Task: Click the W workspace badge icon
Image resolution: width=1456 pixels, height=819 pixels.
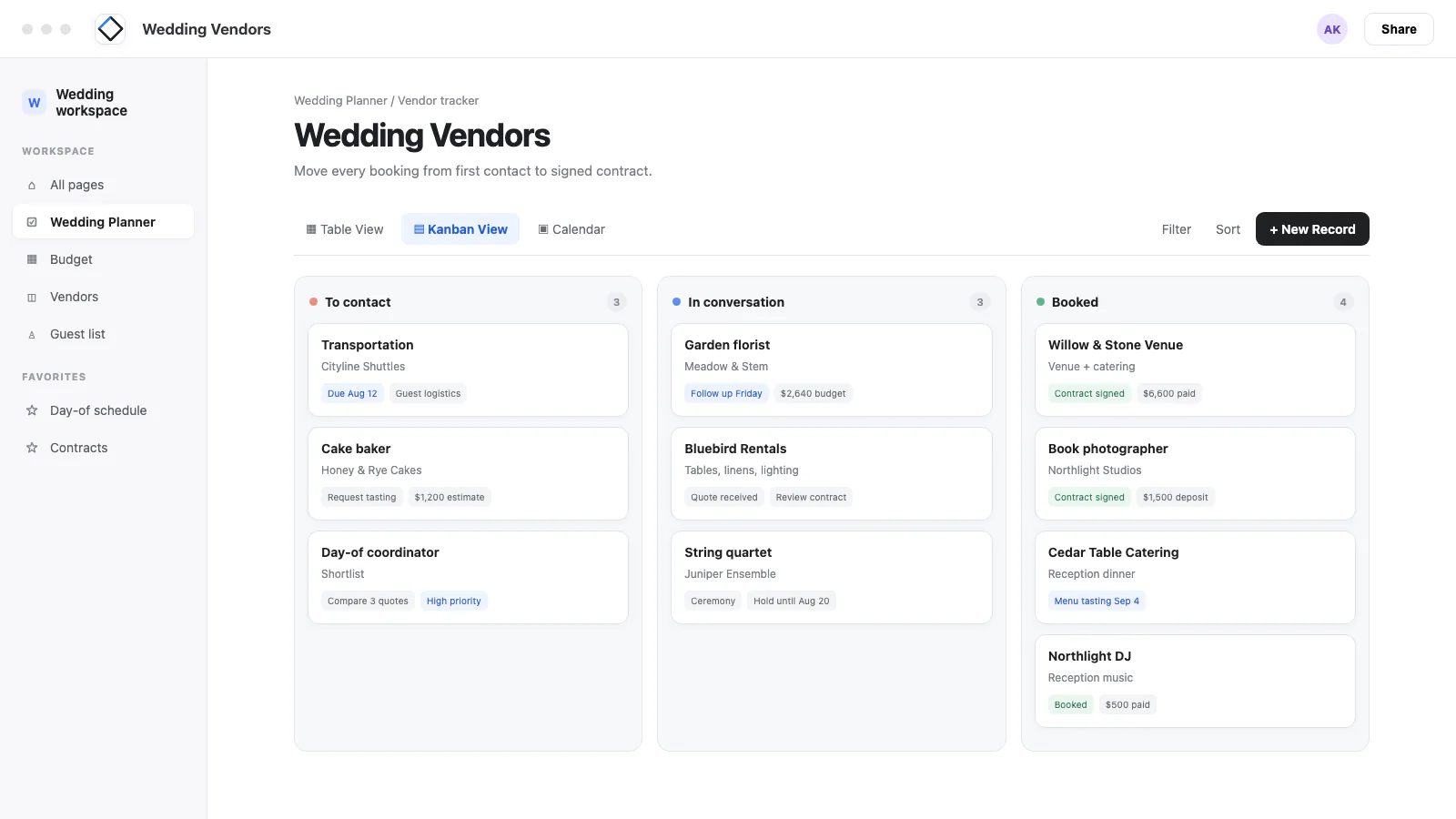Action: [34, 103]
